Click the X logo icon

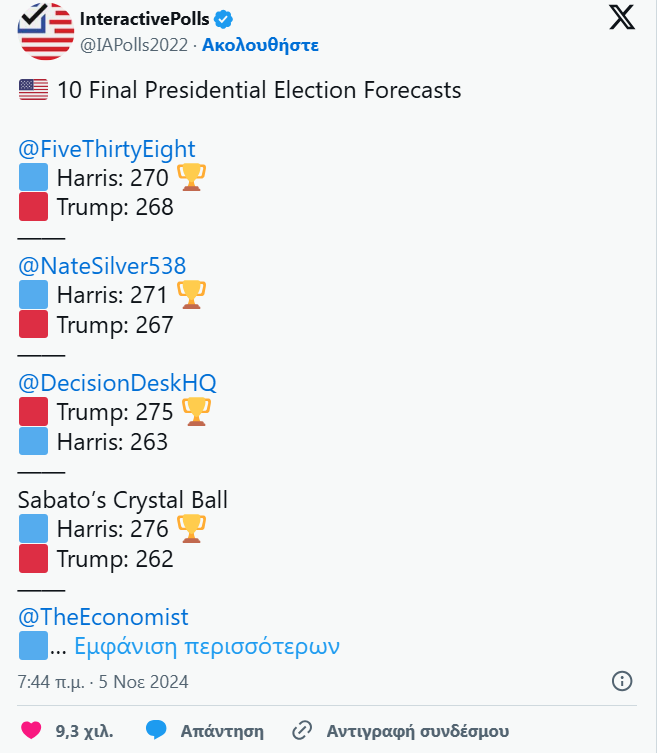pos(622,18)
